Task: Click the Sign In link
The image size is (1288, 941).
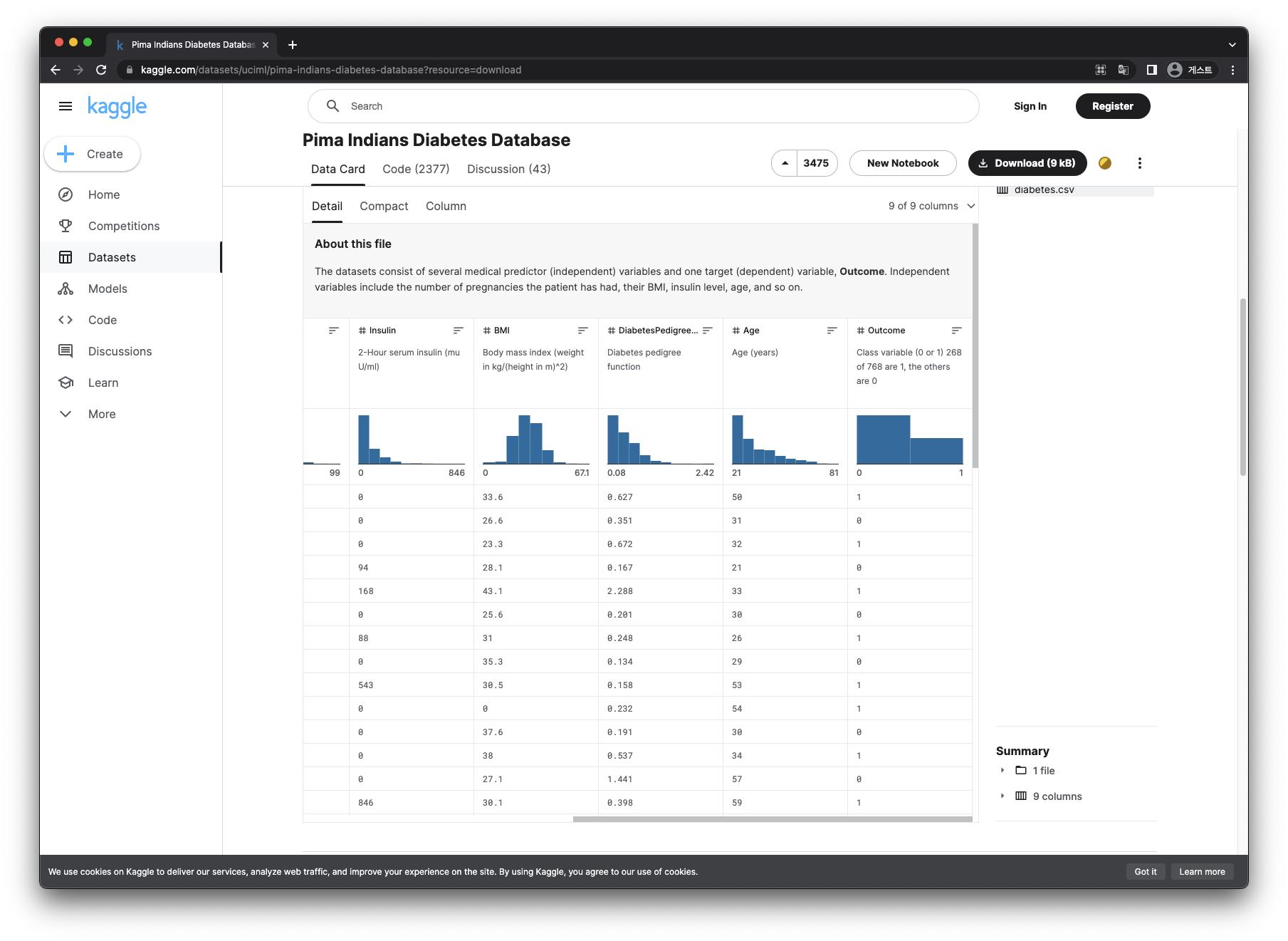Action: click(1030, 106)
